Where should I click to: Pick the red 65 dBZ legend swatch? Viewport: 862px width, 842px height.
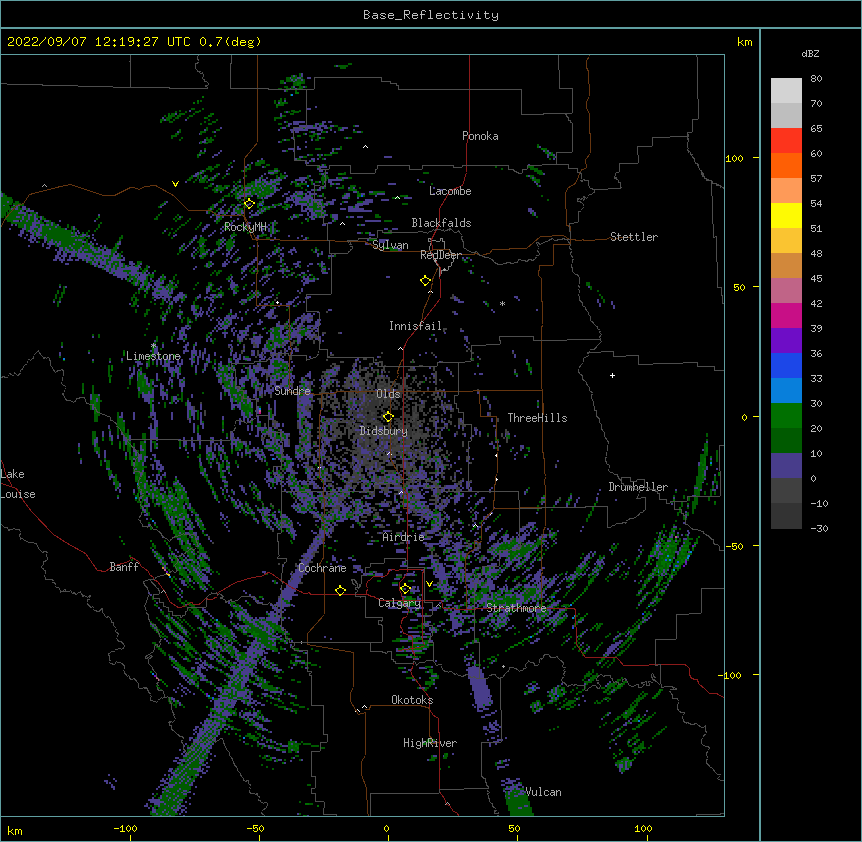[786, 140]
